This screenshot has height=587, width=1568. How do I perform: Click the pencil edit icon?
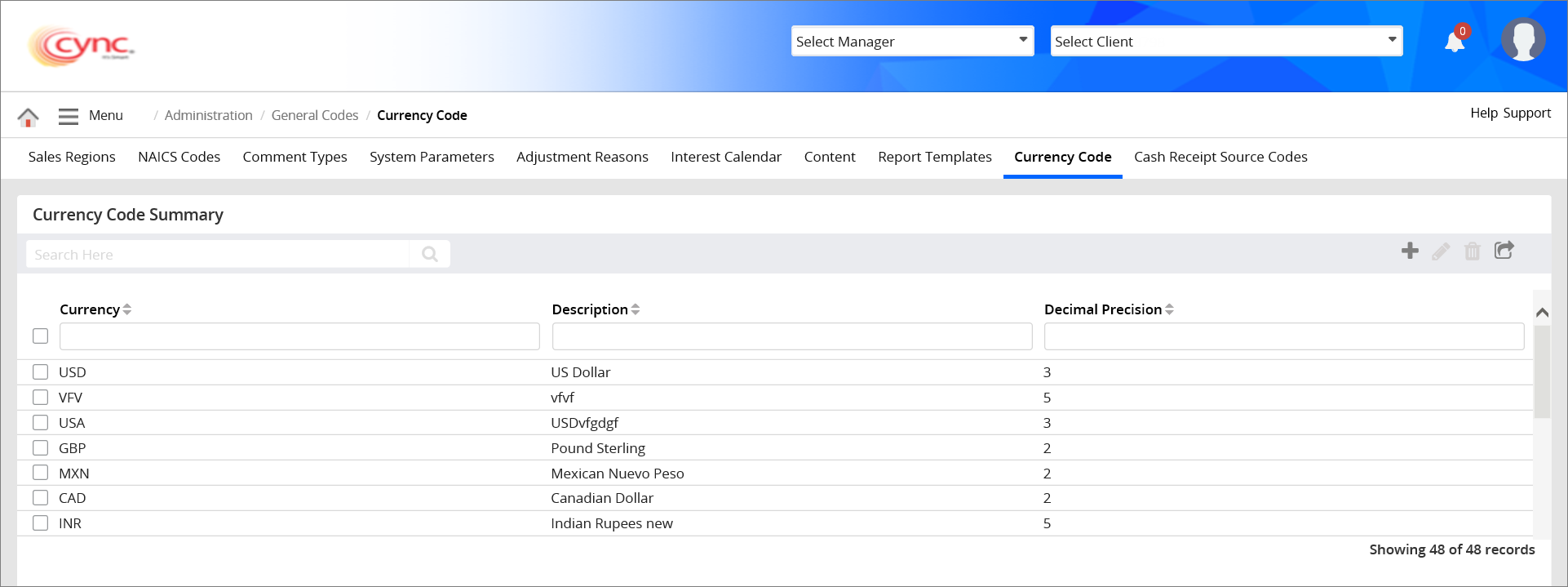click(x=1441, y=251)
